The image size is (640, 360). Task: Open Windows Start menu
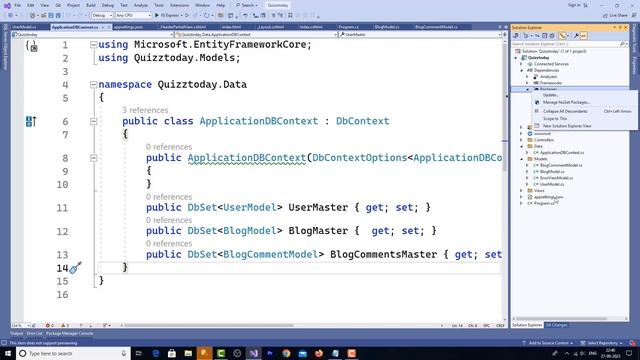(8, 353)
